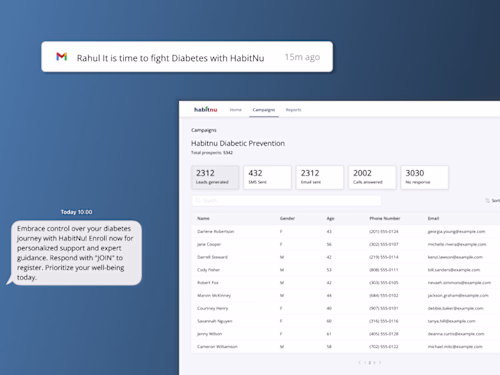Viewport: 500px width, 375px height.
Task: Click the 15m ago timestamp
Action: tap(302, 57)
